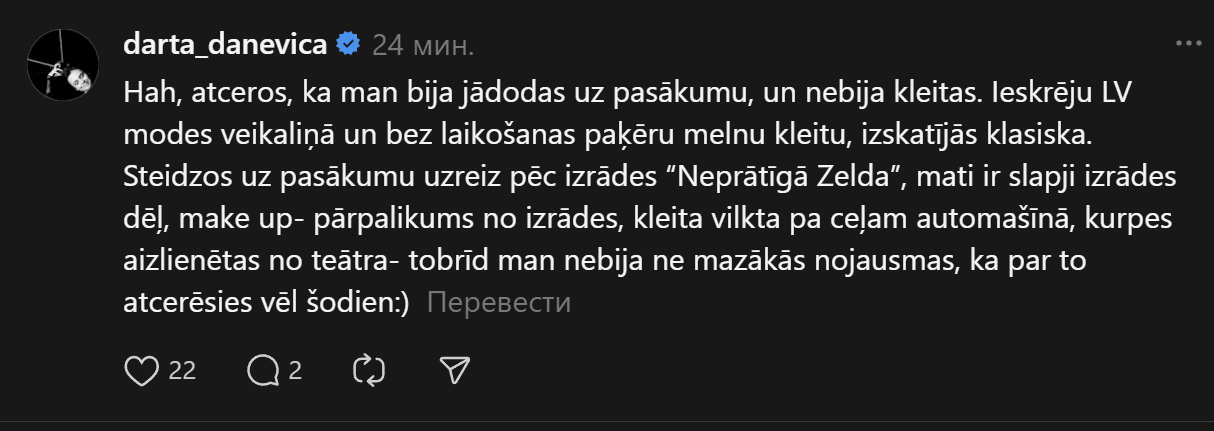1214x431 pixels.
Task: Share the post via paper plane icon
Action: tap(455, 371)
